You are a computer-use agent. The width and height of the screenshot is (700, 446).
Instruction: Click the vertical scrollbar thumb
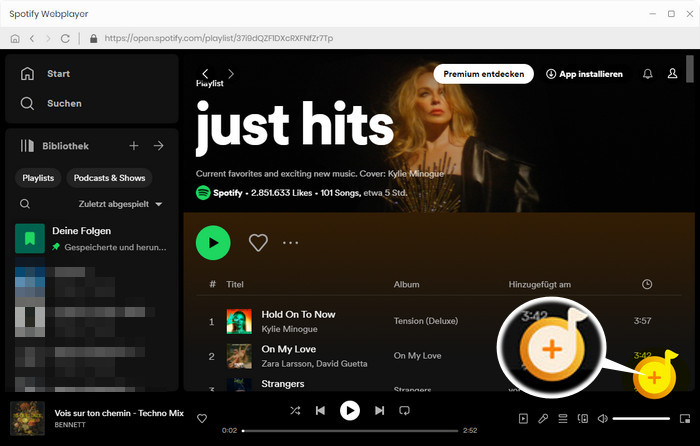[x=690, y=69]
